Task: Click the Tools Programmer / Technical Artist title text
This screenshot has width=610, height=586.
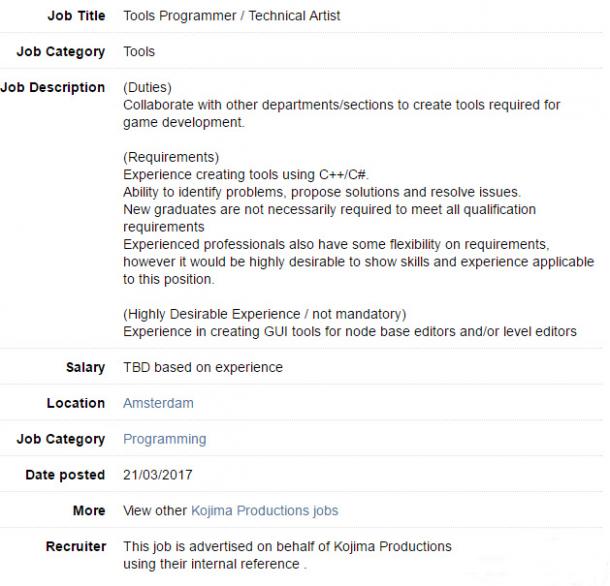Action: click(231, 16)
